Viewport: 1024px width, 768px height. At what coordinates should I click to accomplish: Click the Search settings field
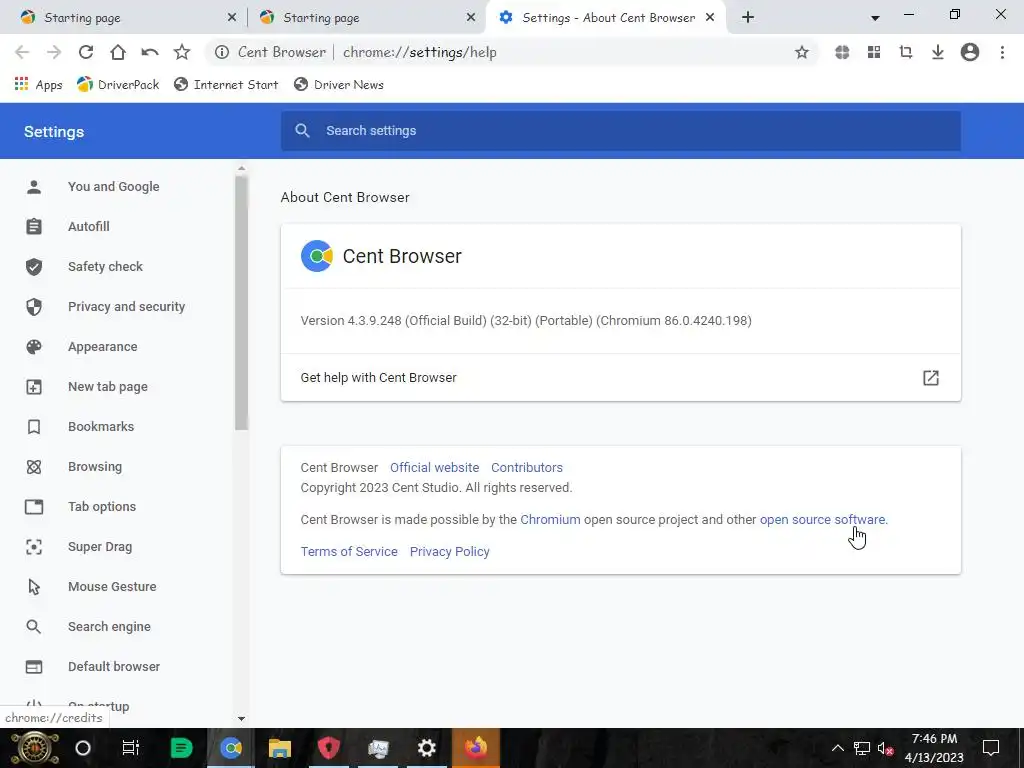(x=620, y=131)
